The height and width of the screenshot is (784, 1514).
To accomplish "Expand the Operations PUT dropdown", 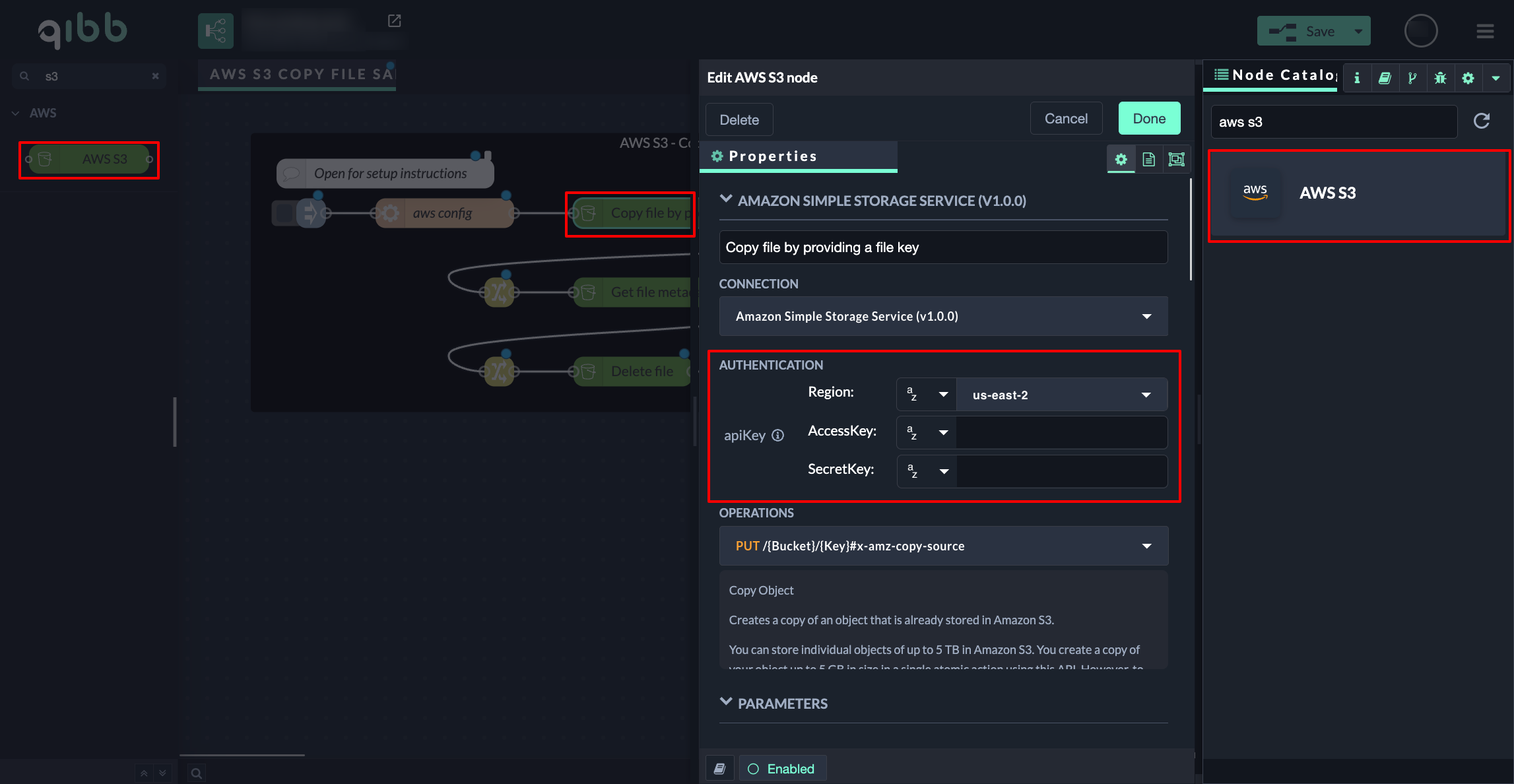I will [943, 546].
